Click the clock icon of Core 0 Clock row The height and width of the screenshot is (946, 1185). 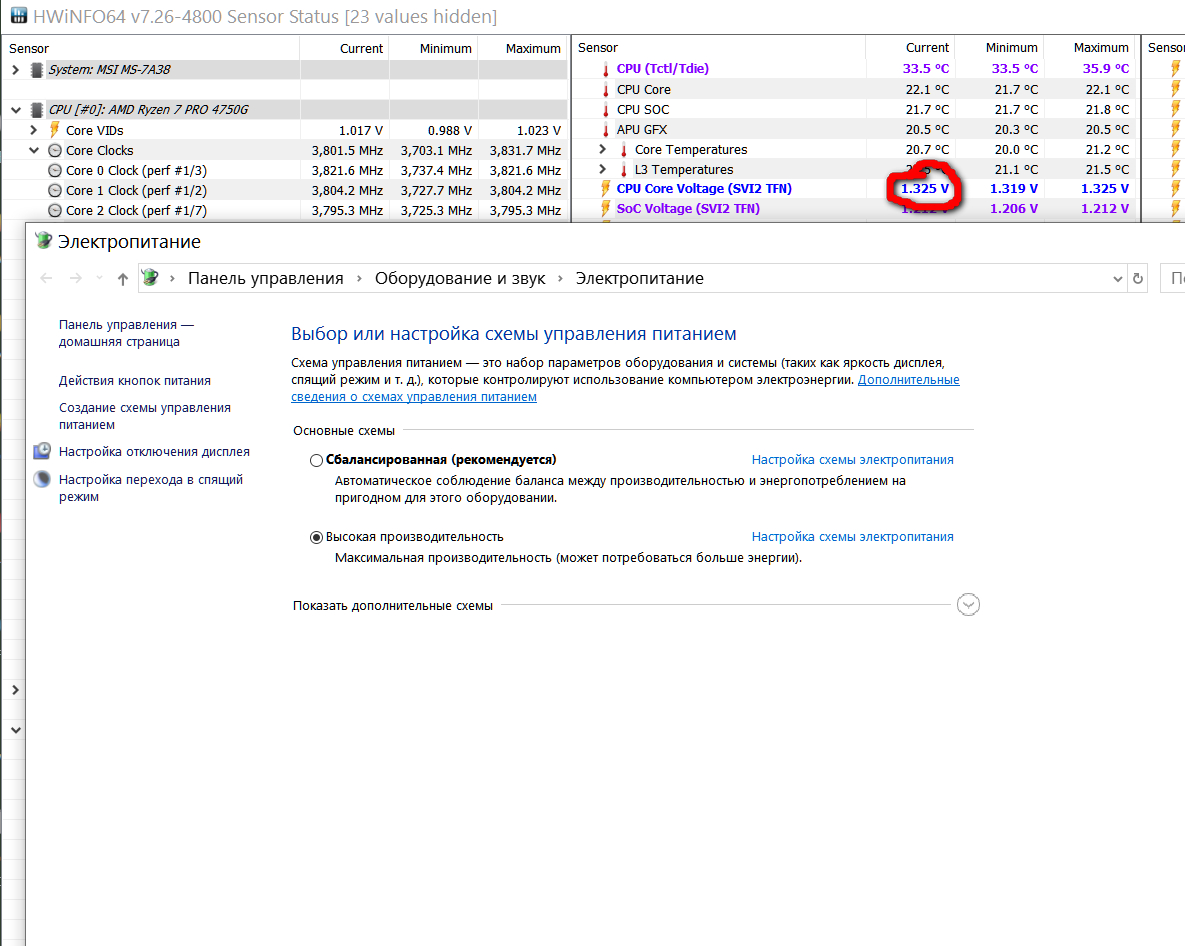54,171
